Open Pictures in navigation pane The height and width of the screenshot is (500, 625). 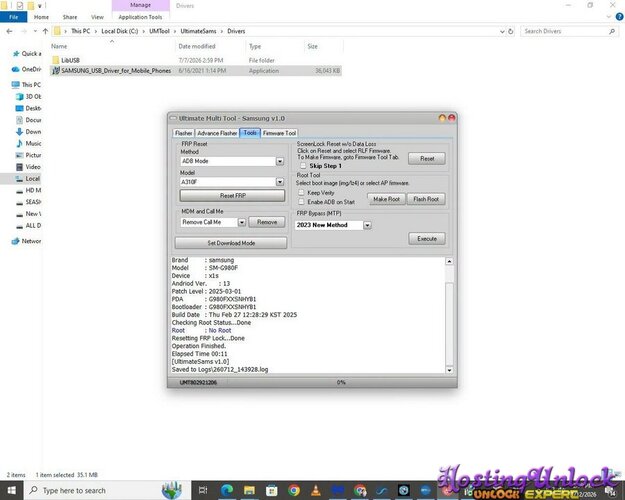coord(29,155)
